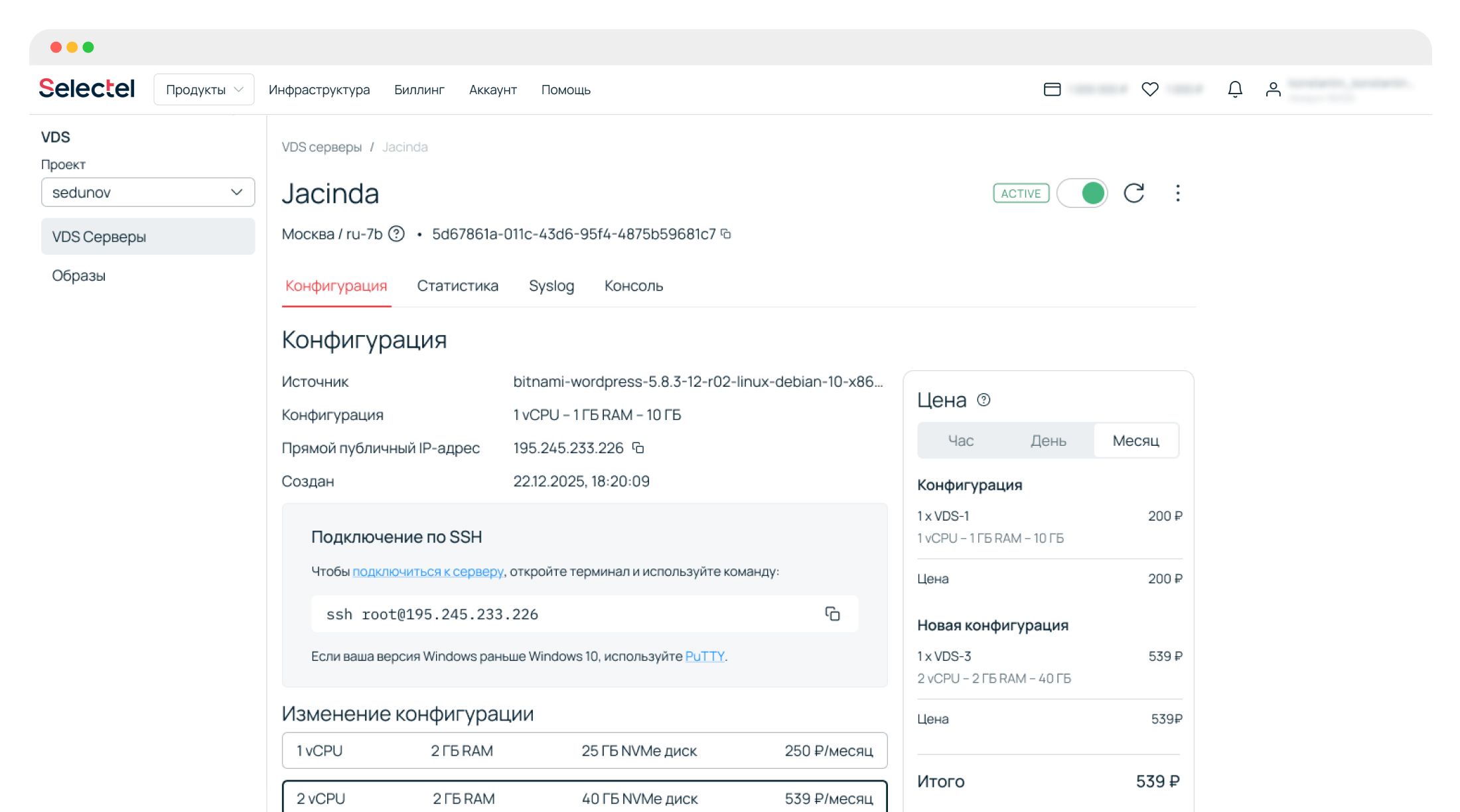This screenshot has height=812, width=1460.
Task: Open the three-dot server actions menu
Action: (1177, 193)
